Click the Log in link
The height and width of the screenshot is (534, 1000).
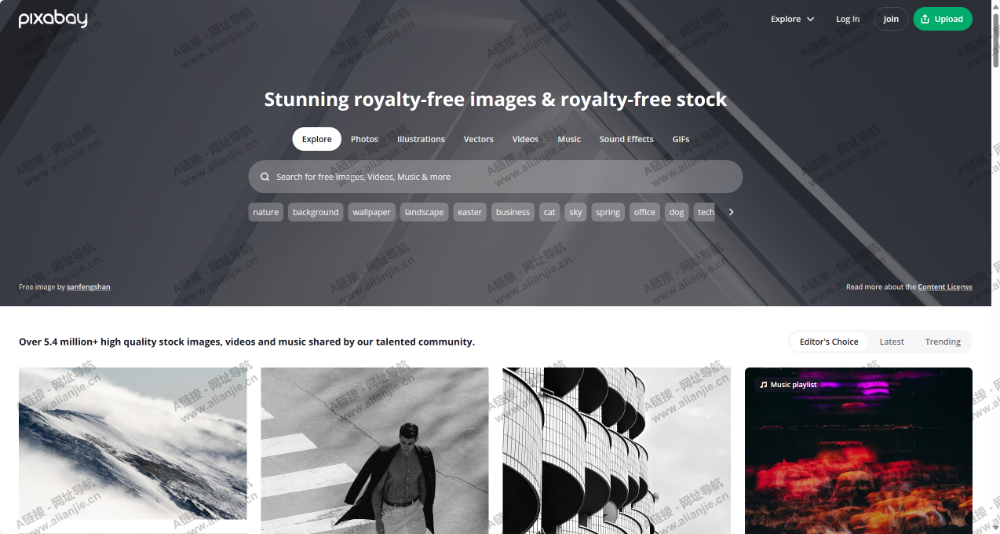point(848,19)
